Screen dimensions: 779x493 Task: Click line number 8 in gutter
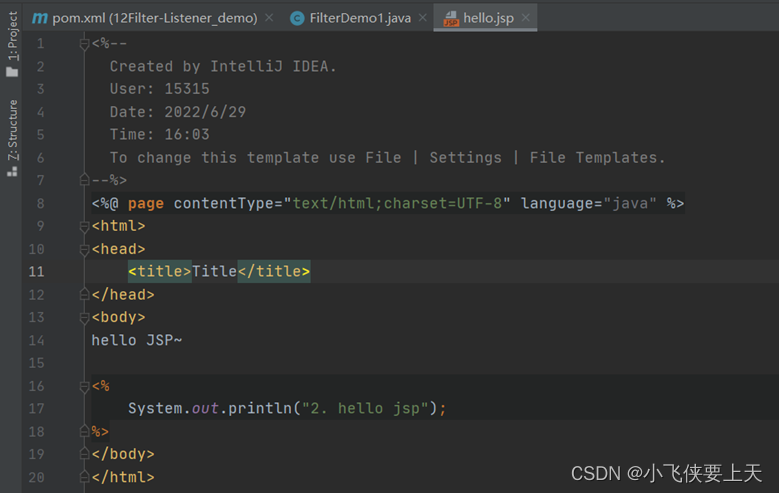[40, 203]
